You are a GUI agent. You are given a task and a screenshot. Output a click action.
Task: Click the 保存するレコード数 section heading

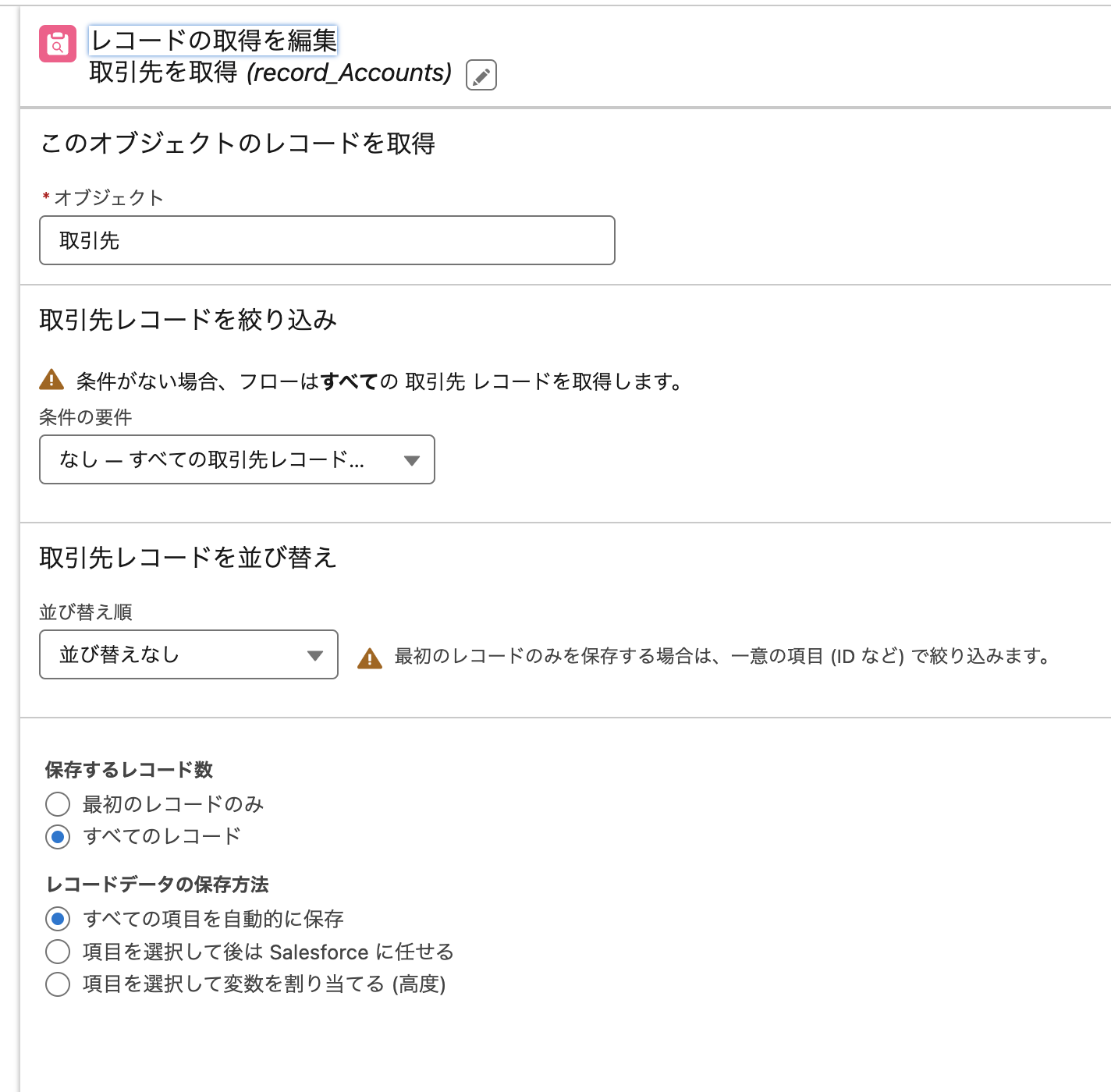127,769
